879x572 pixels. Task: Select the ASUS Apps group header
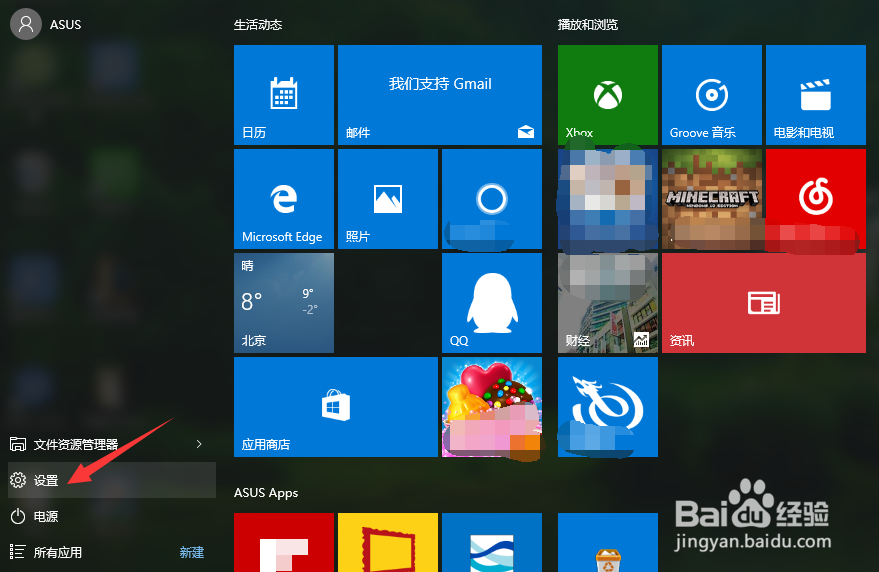click(x=266, y=493)
